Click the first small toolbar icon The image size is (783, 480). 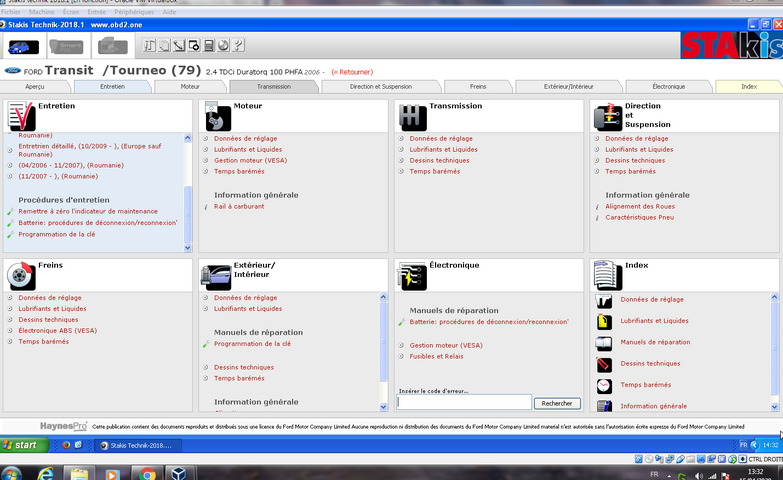point(149,45)
